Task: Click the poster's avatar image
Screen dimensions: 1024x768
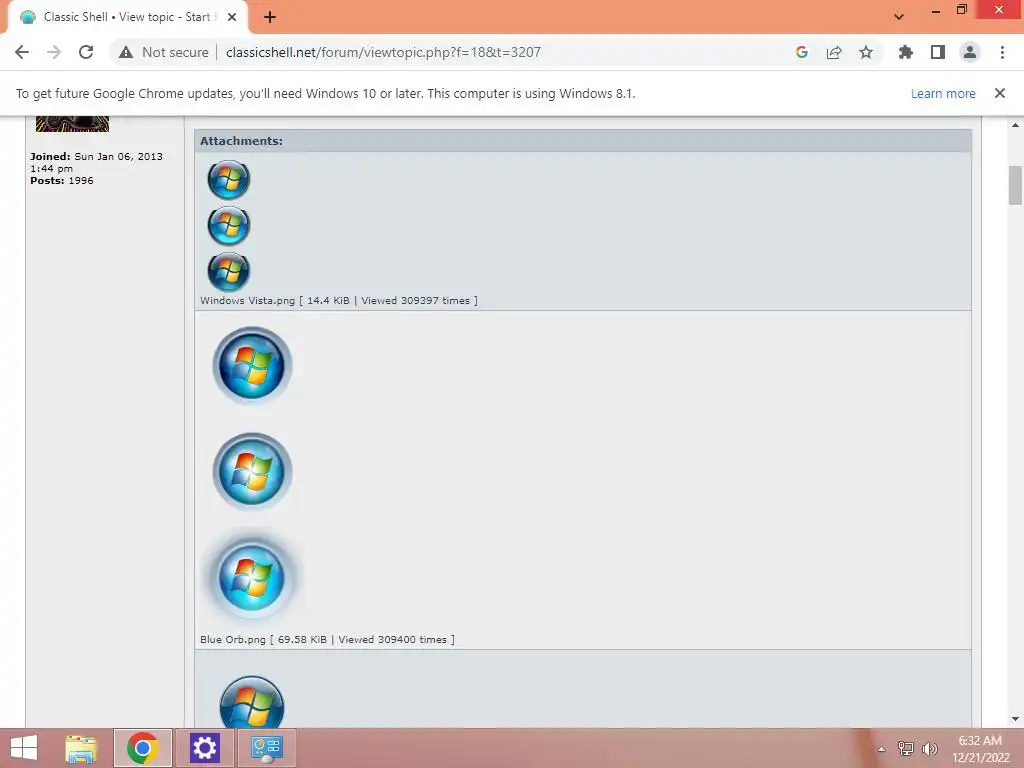Action: click(x=72, y=124)
